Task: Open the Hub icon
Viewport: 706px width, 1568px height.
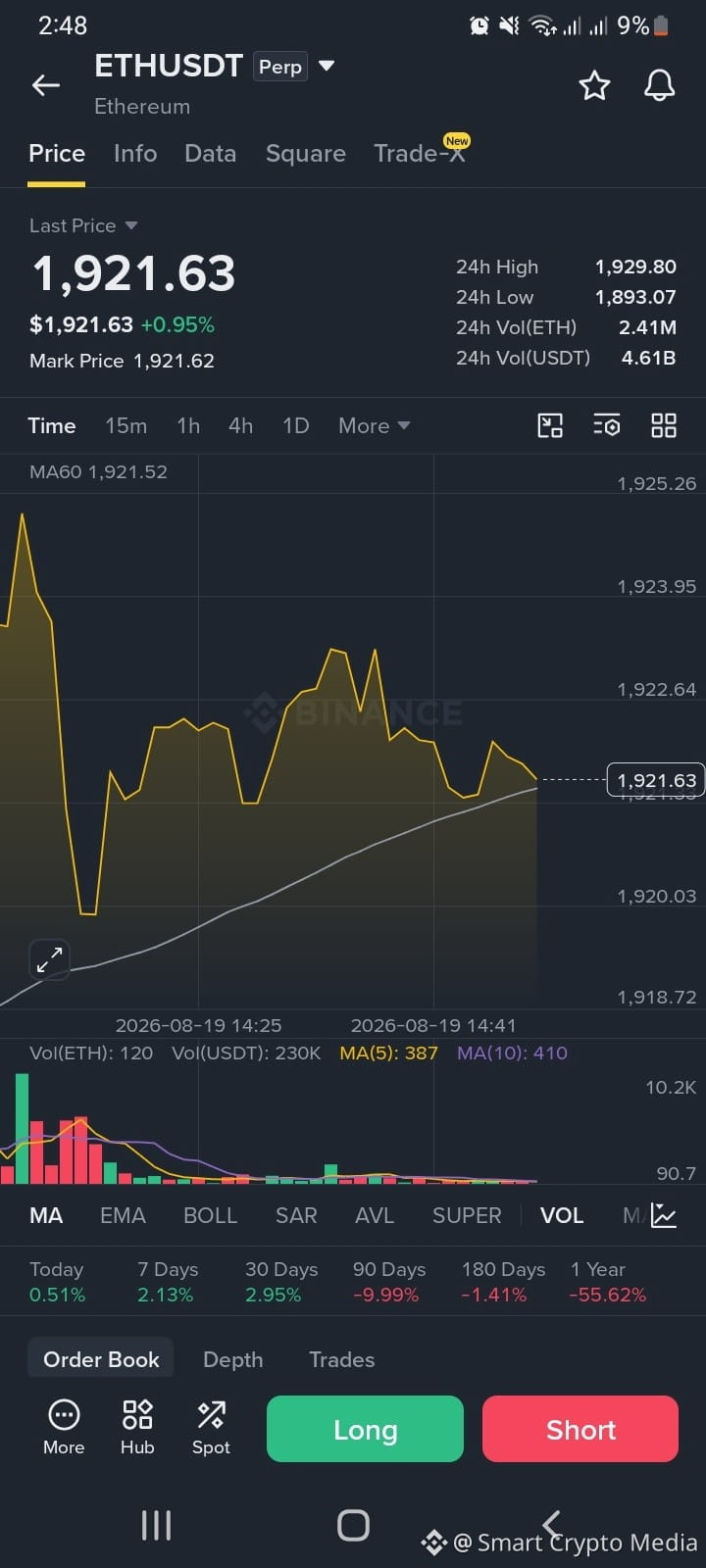Action: click(137, 1428)
